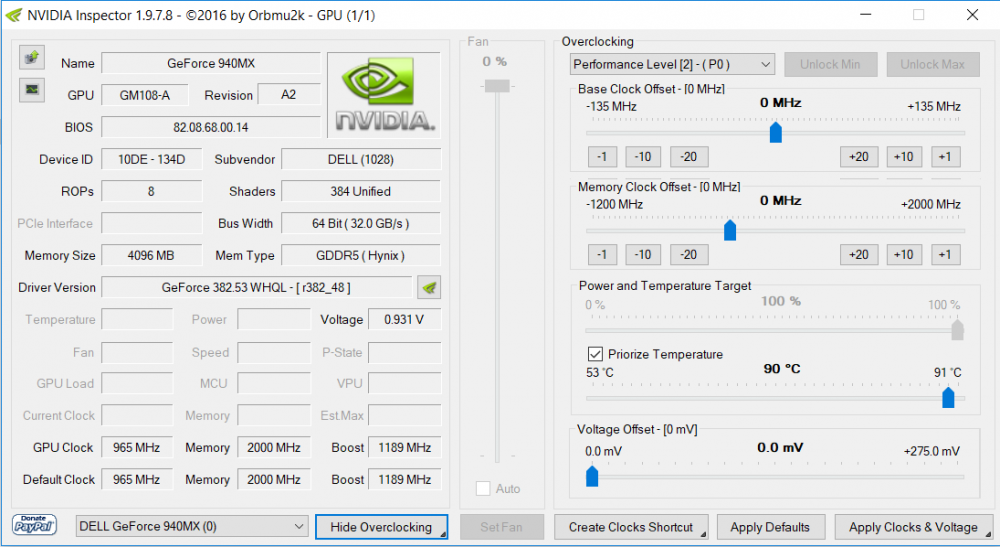Click the BIOS field 82.08.68.00.14

[211, 128]
